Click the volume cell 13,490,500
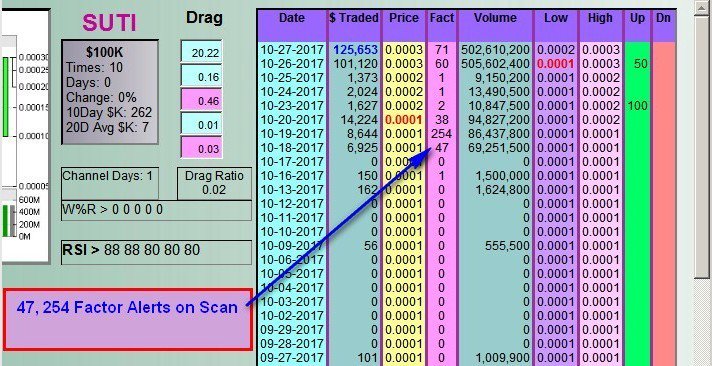 pyautogui.click(x=499, y=92)
